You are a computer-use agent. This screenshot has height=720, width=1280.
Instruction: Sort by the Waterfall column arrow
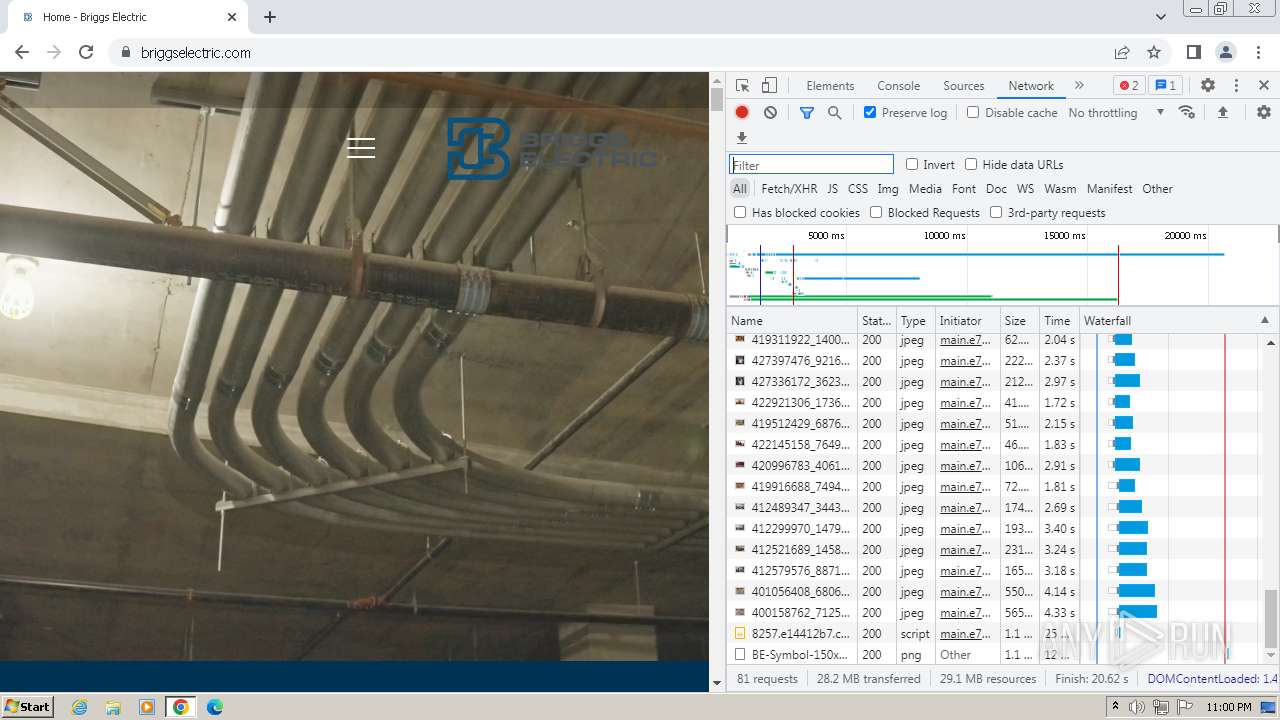tap(1264, 321)
